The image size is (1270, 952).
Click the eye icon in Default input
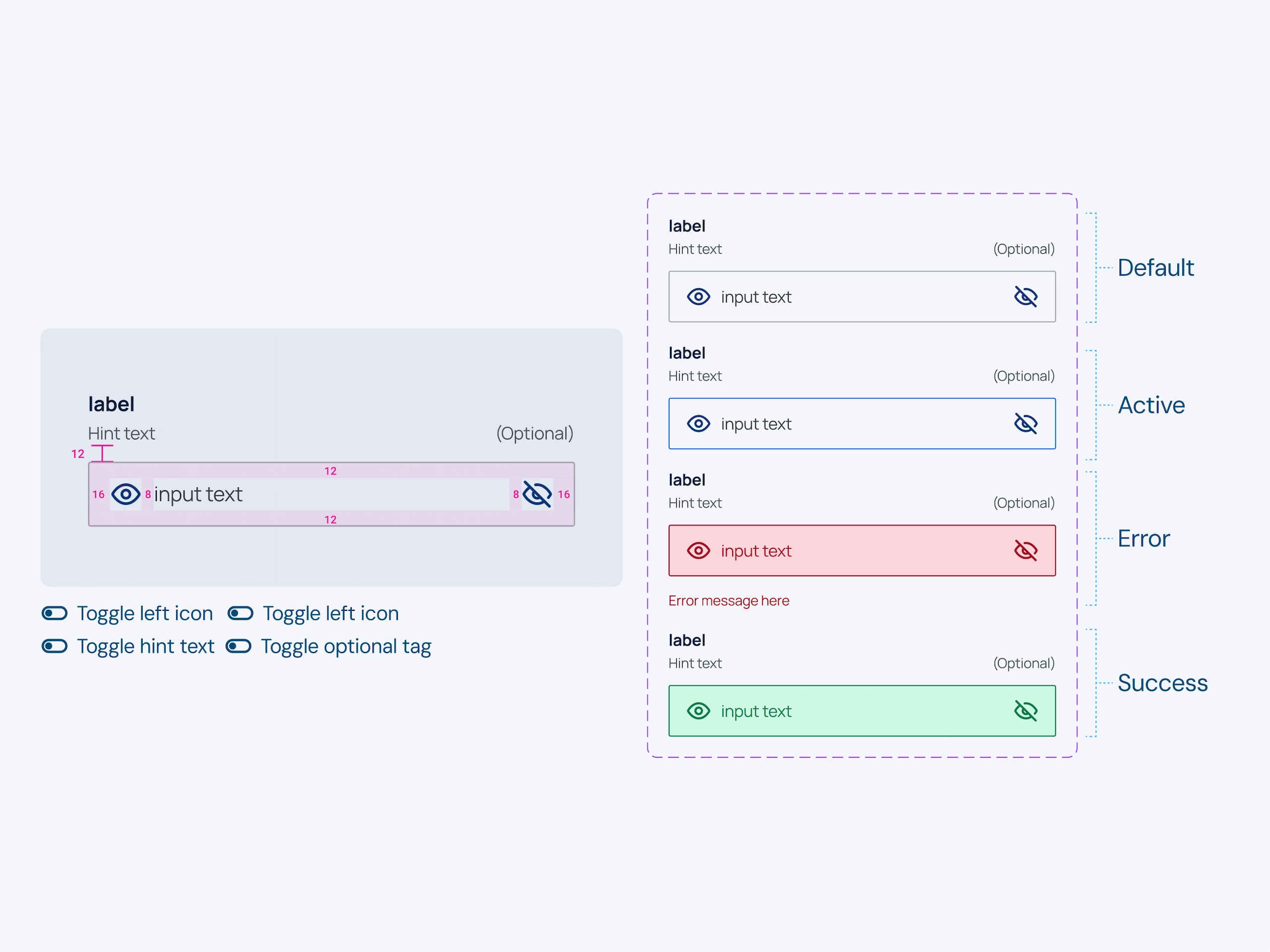click(x=698, y=297)
